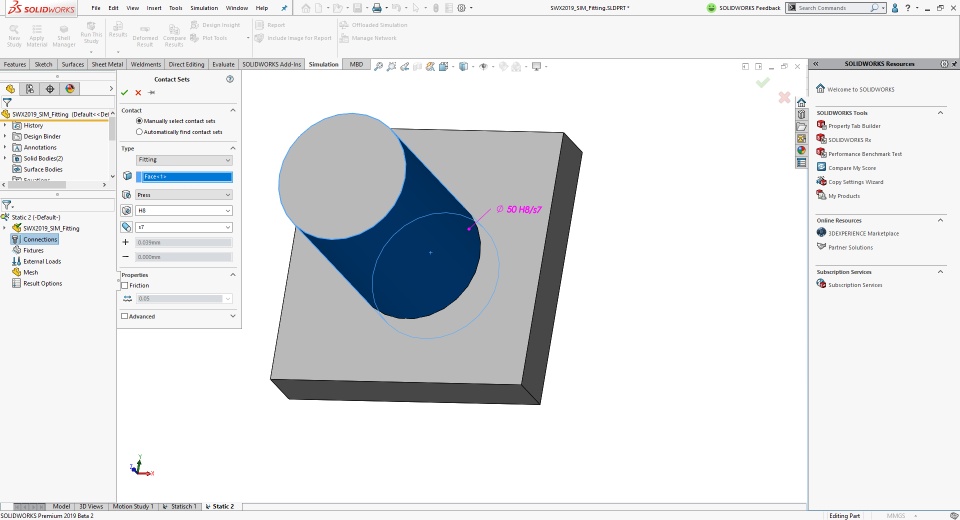Open the DisplayManager color ball tab
This screenshot has height=520, width=960.
click(70, 89)
